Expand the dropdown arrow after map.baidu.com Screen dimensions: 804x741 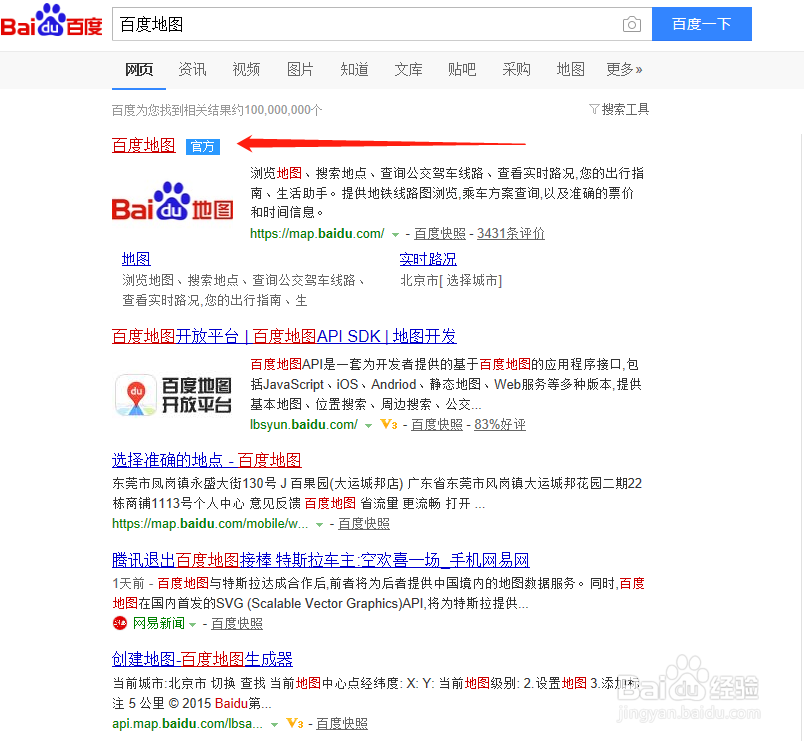point(394,234)
